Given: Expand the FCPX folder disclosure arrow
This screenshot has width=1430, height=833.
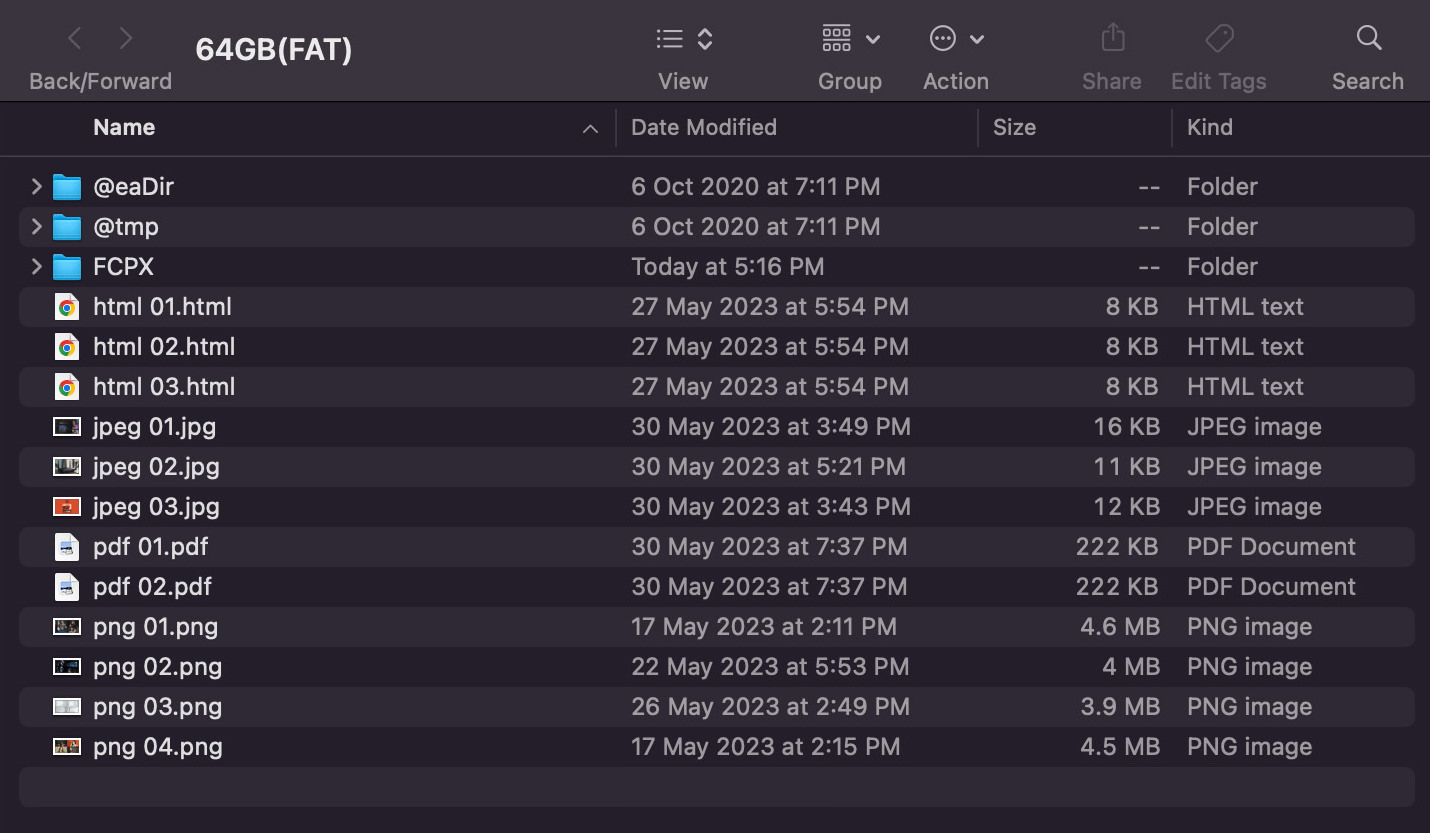Looking at the screenshot, I should (x=36, y=267).
